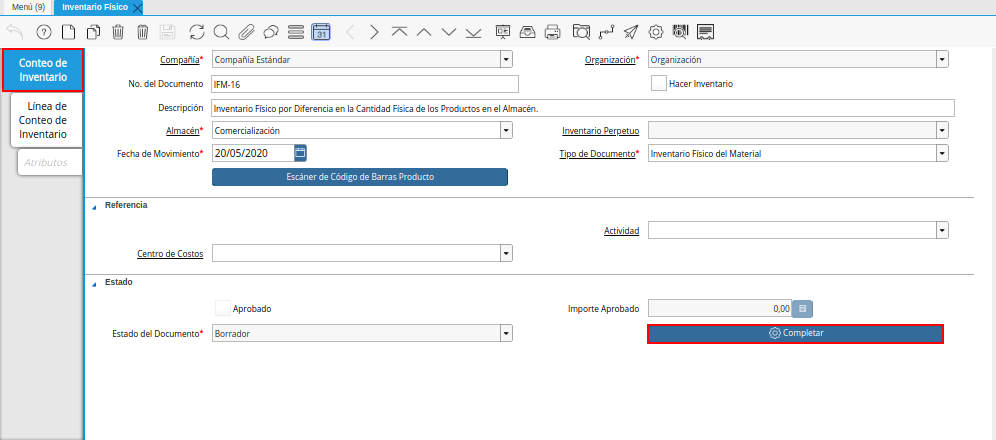Enable the Hacer Inventario checkbox
The height and width of the screenshot is (440, 996).
(658, 84)
